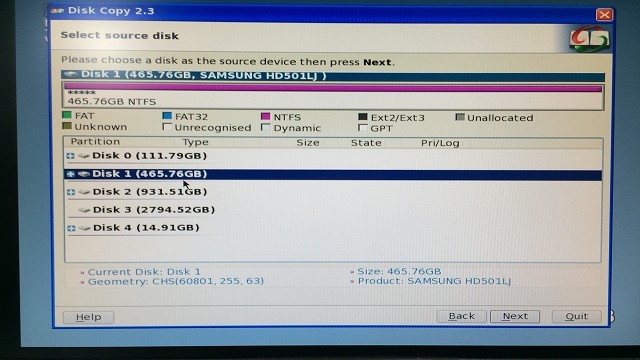
Task: Click the Back button
Action: (x=461, y=316)
